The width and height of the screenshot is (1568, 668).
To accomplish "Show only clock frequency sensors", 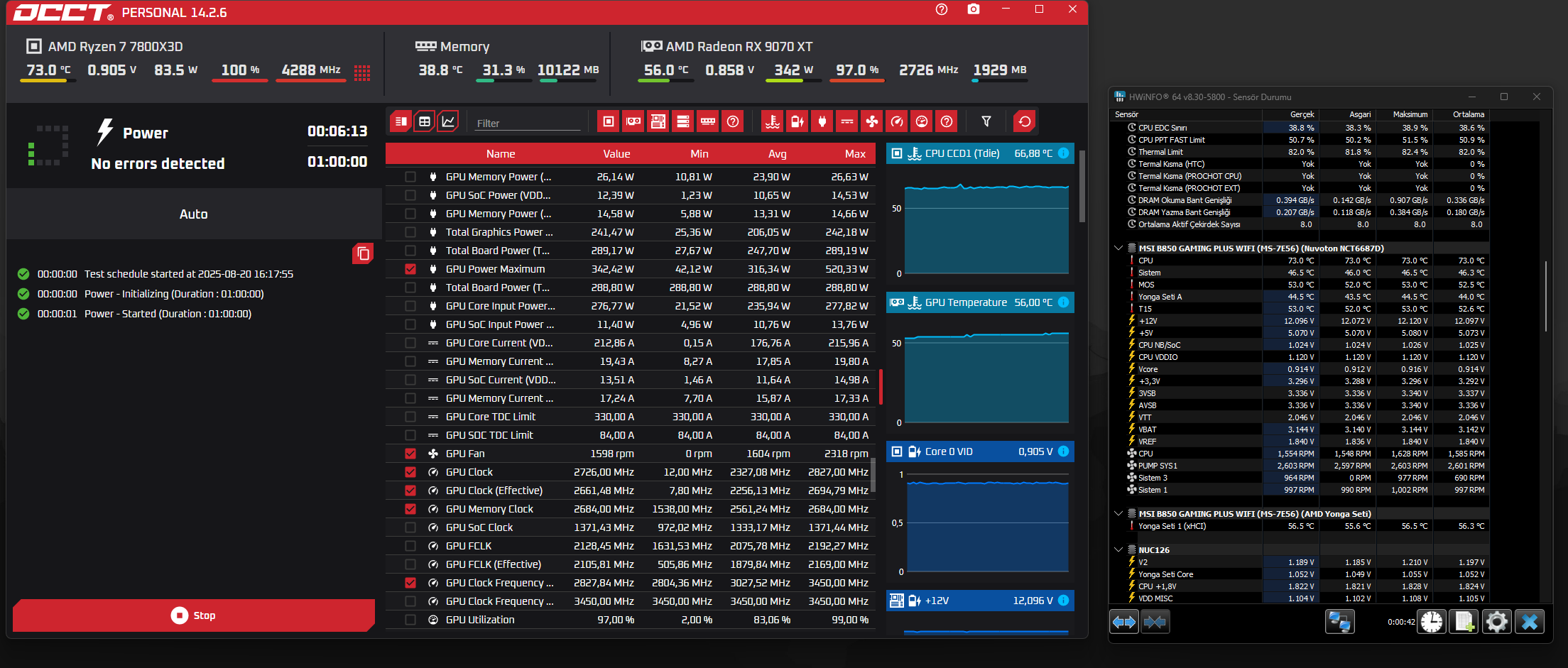I will click(x=897, y=121).
